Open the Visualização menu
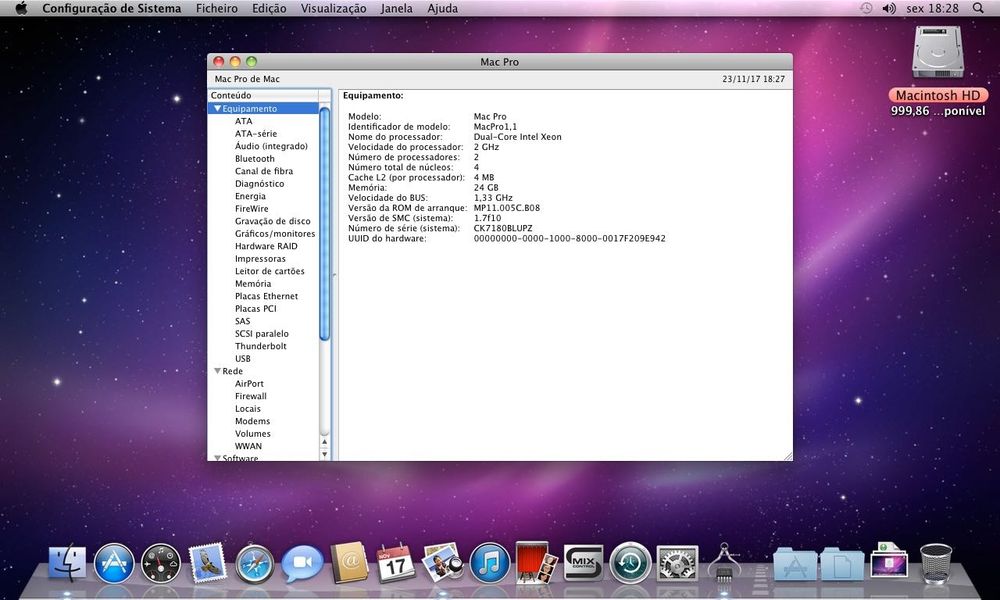Screen dimensions: 1000x600 click(x=334, y=8)
